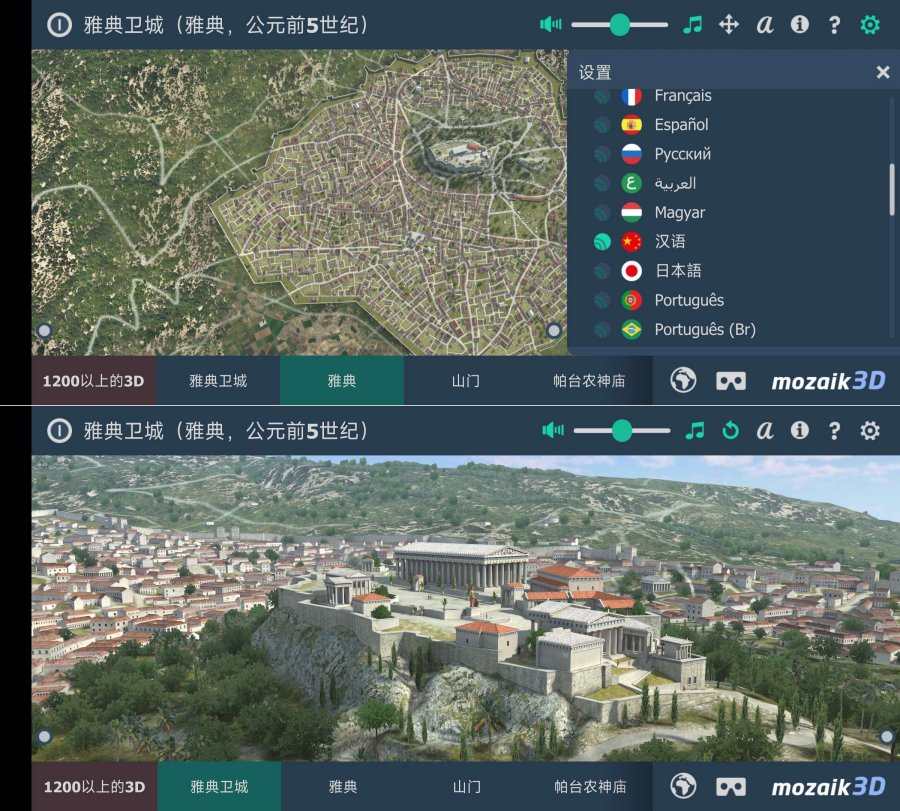
Task: Switch to 雅典卫城 tab in top screen
Action: (218, 381)
